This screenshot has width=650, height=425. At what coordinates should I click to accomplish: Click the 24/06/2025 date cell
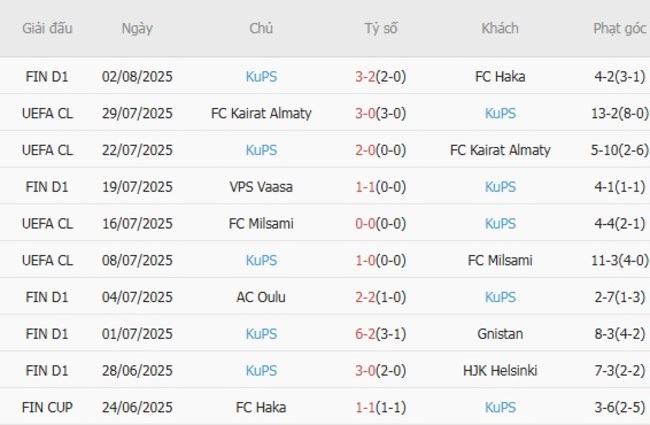[x=137, y=408]
